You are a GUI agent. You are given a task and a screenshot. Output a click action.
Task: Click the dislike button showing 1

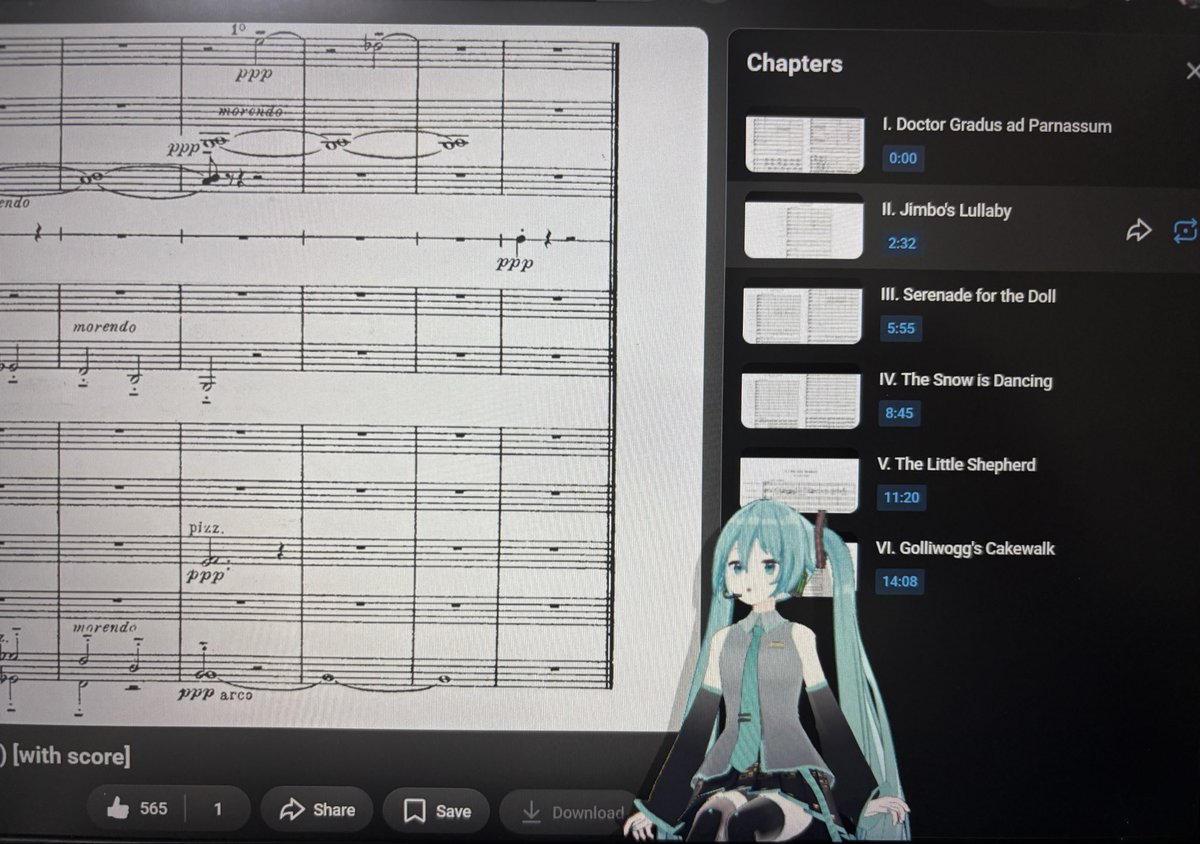[217, 809]
